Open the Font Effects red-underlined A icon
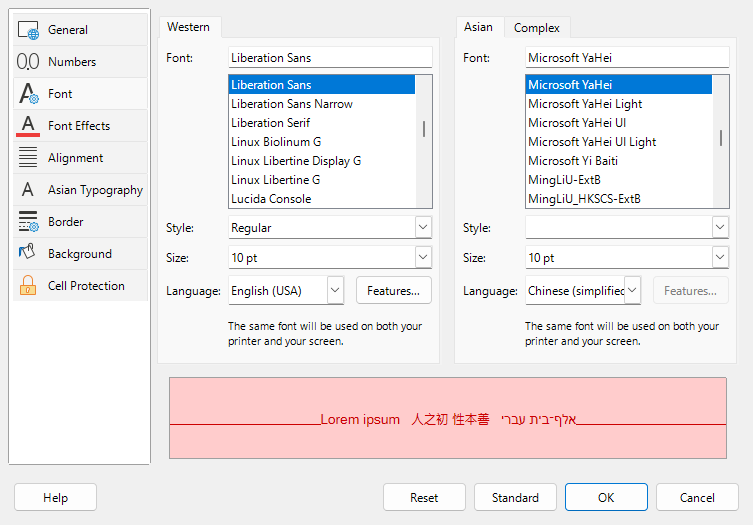Screen dimensions: 753x525 point(28,126)
